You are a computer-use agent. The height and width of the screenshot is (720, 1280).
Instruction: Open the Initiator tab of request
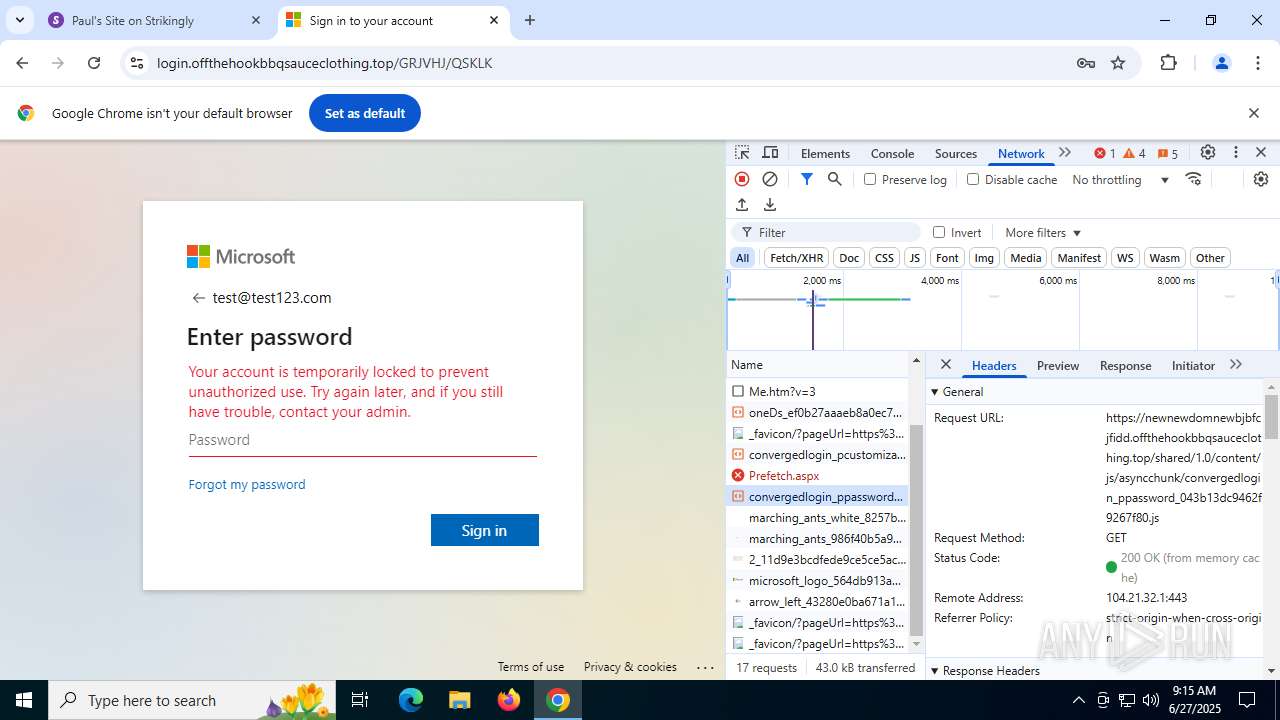tap(1193, 365)
